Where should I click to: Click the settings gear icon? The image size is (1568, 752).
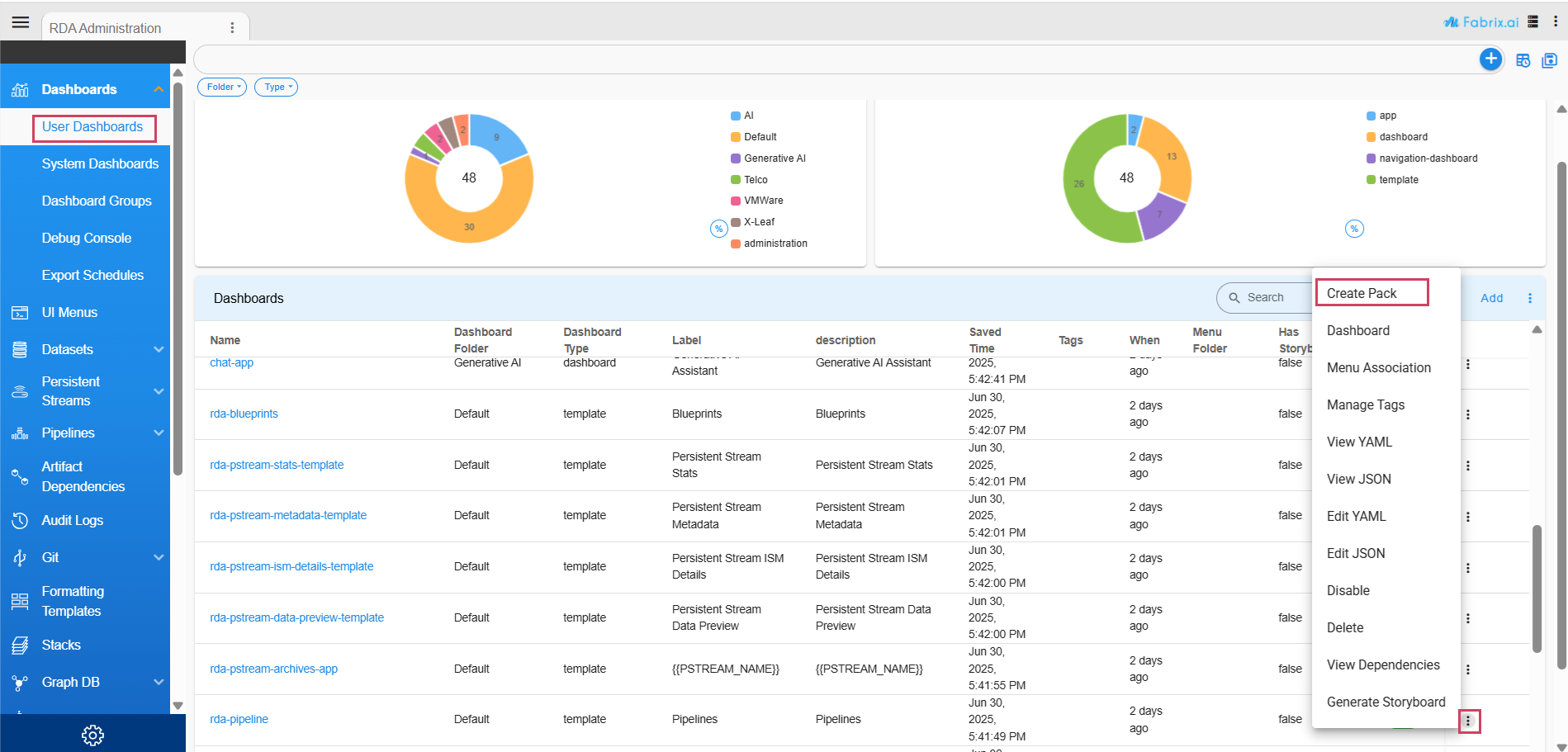tap(92, 735)
